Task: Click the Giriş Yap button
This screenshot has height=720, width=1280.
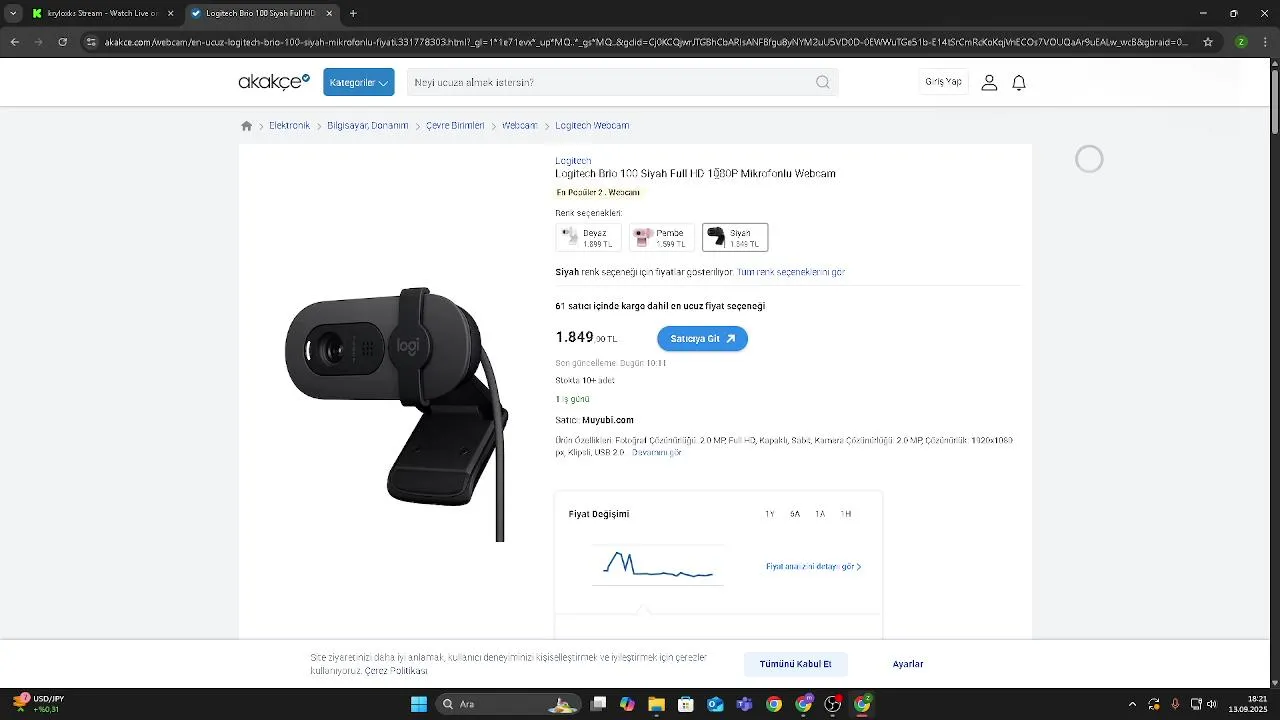Action: pos(943,82)
